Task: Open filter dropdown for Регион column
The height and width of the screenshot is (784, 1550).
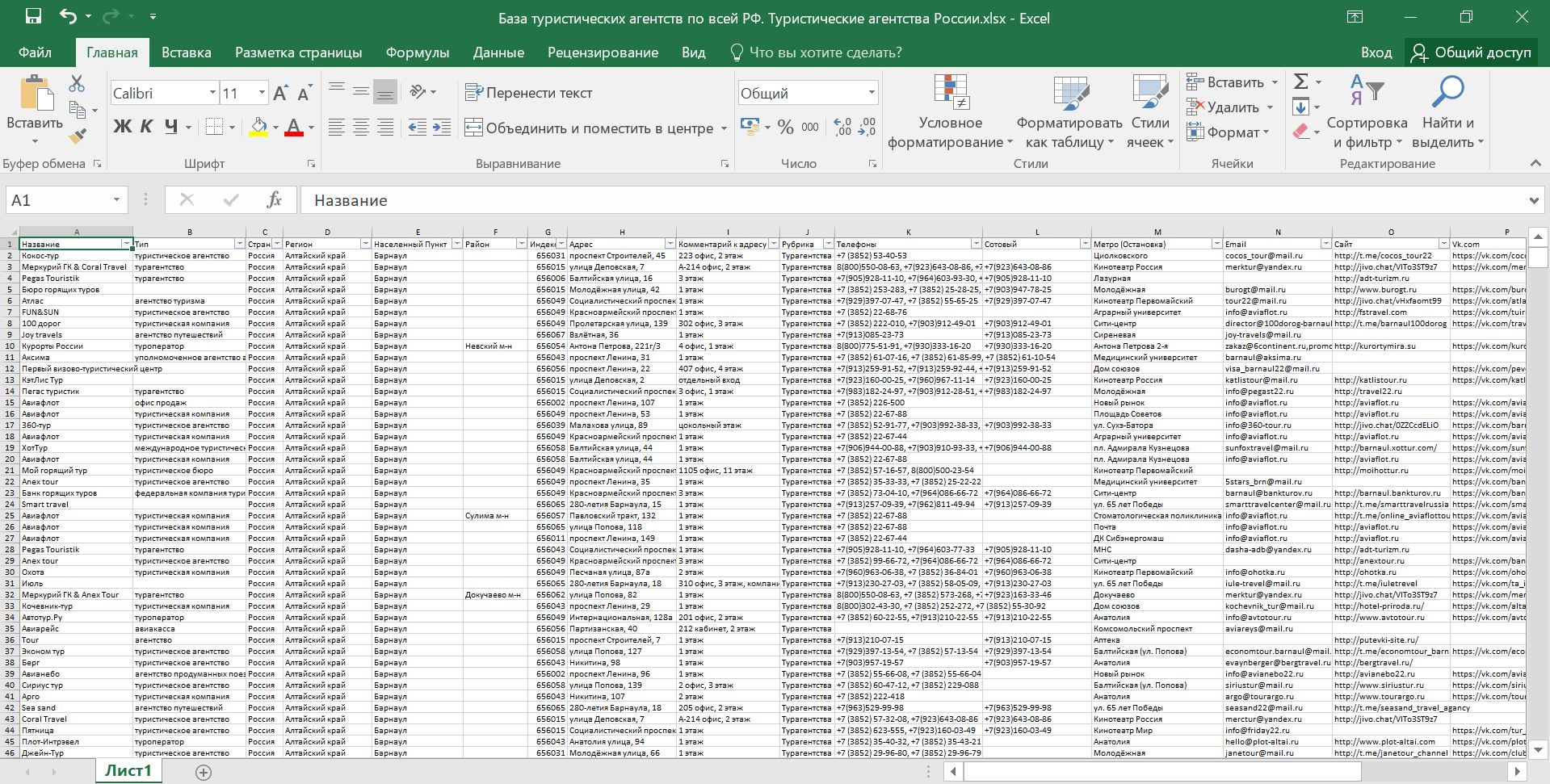Action: click(x=365, y=244)
